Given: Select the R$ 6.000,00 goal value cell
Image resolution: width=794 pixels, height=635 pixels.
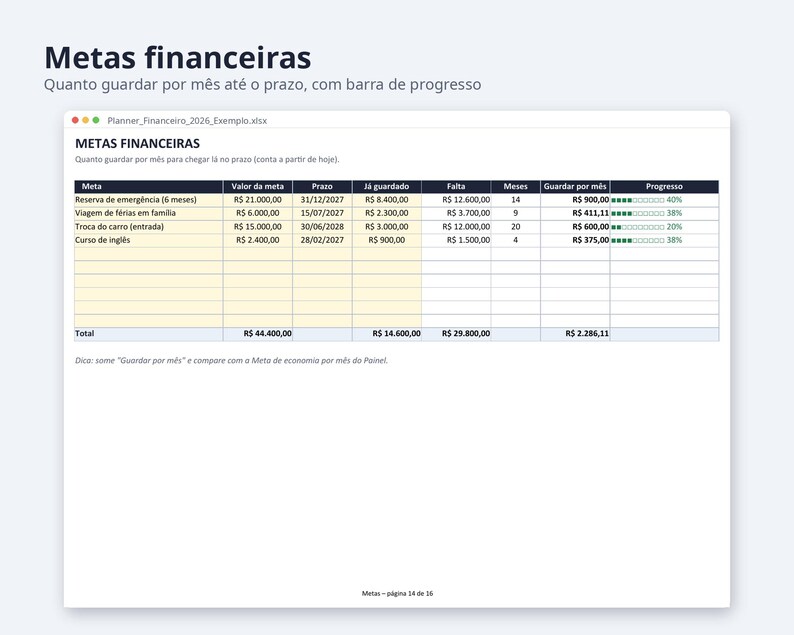Looking at the screenshot, I should [x=258, y=213].
